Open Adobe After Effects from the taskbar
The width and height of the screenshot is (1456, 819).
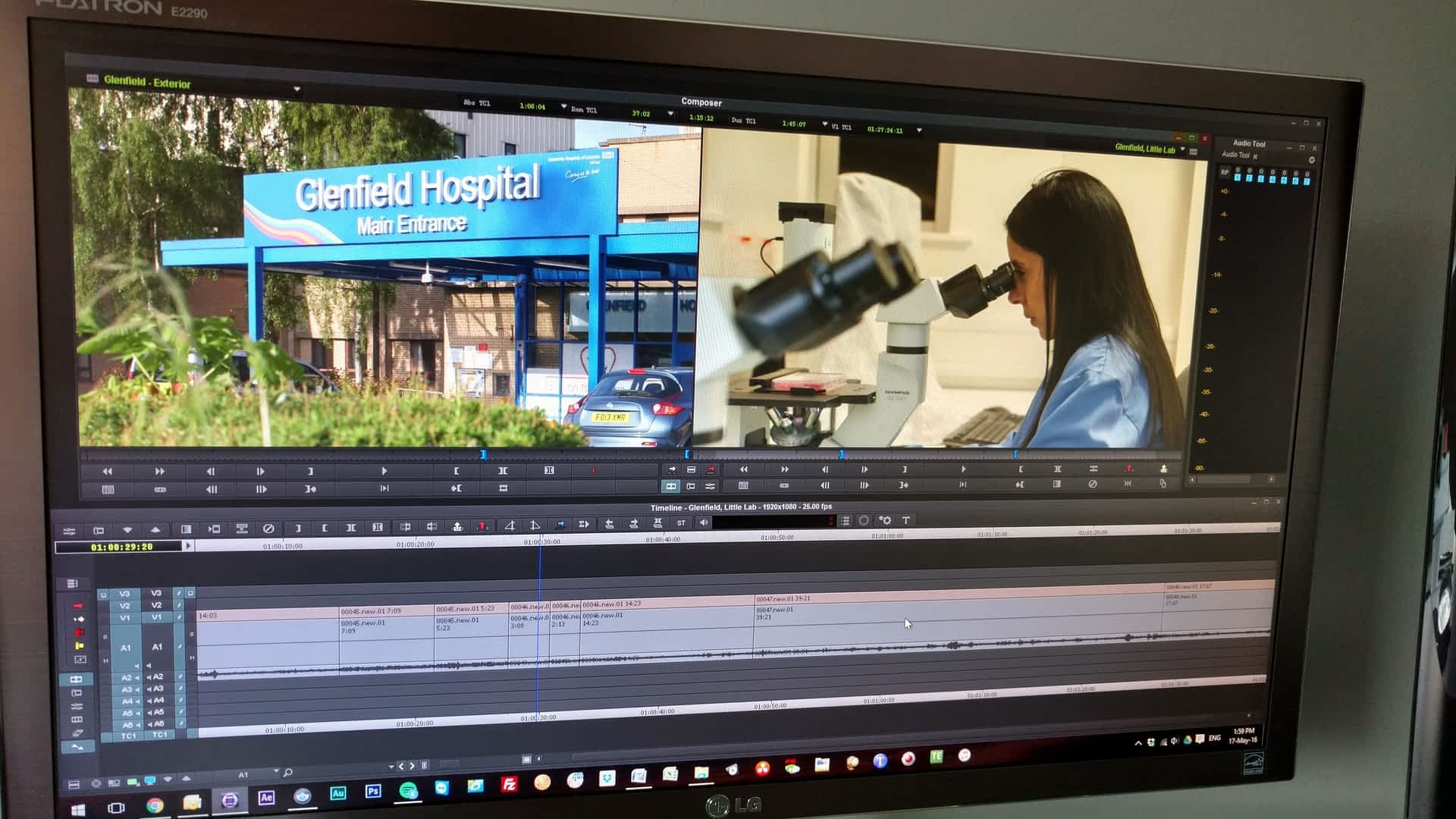tap(266, 798)
